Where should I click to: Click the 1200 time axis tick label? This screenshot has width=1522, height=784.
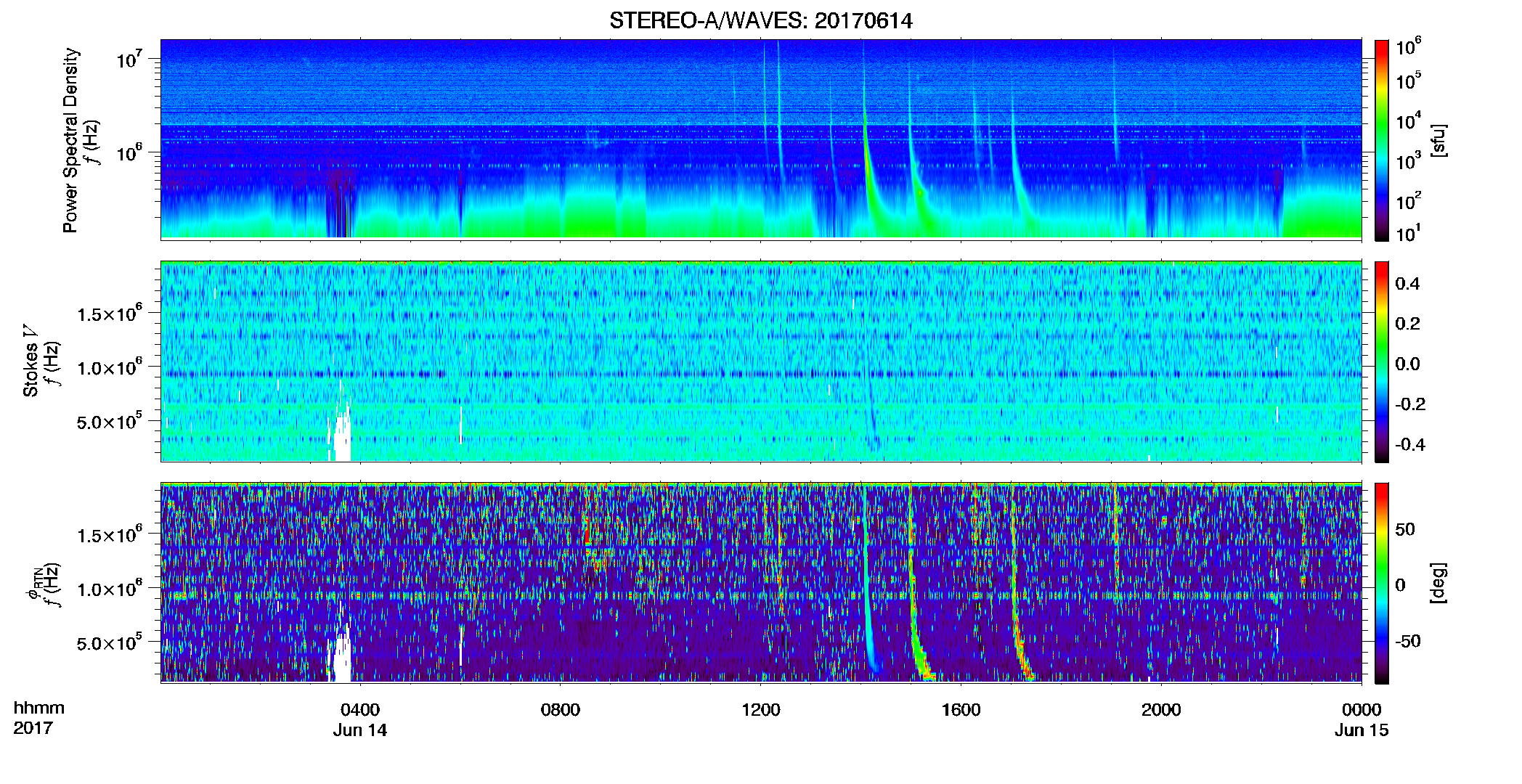pyautogui.click(x=761, y=710)
